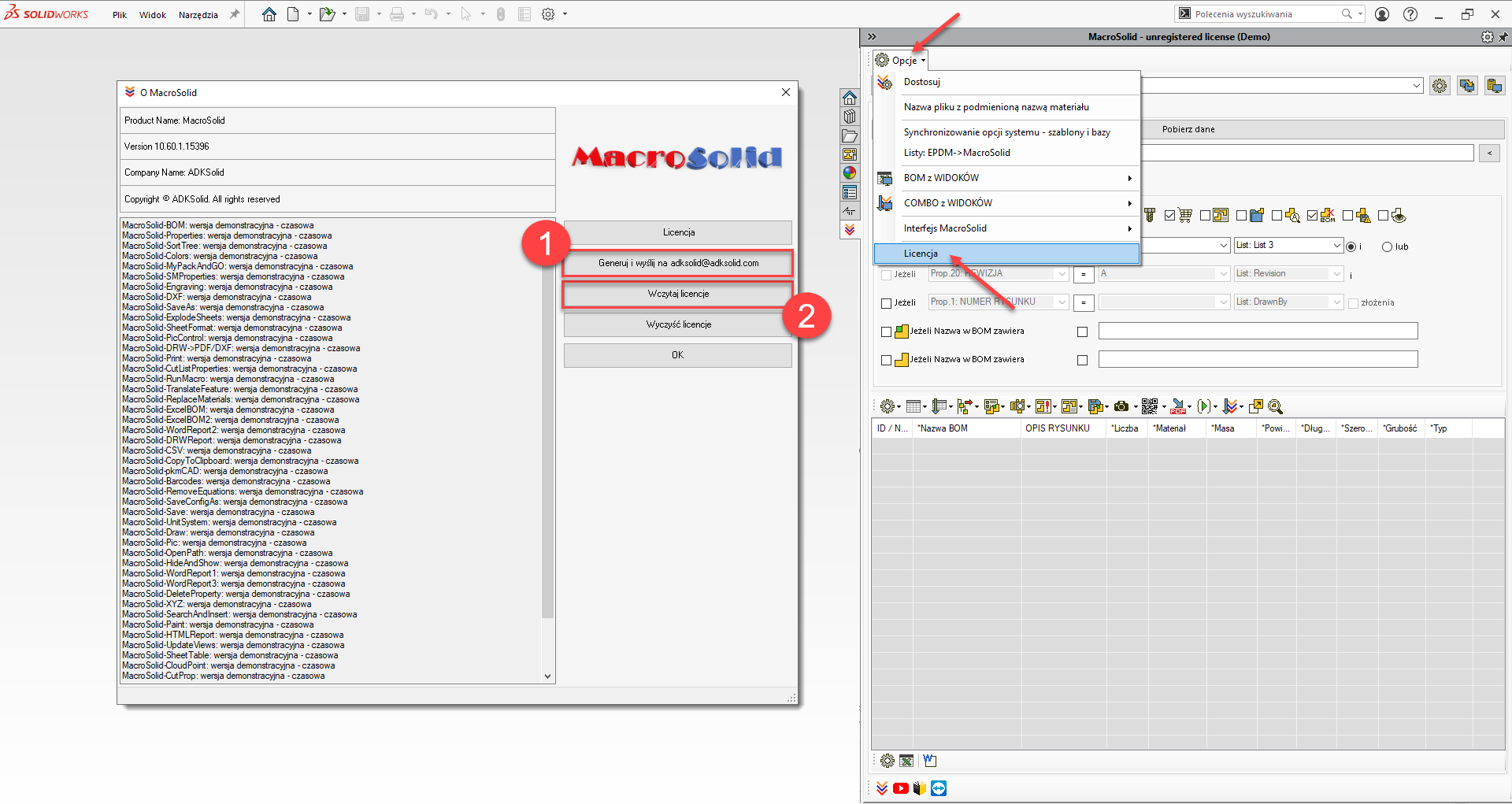Click the Excel export icon below the table
The width and height of the screenshot is (1512, 804).
click(x=906, y=761)
